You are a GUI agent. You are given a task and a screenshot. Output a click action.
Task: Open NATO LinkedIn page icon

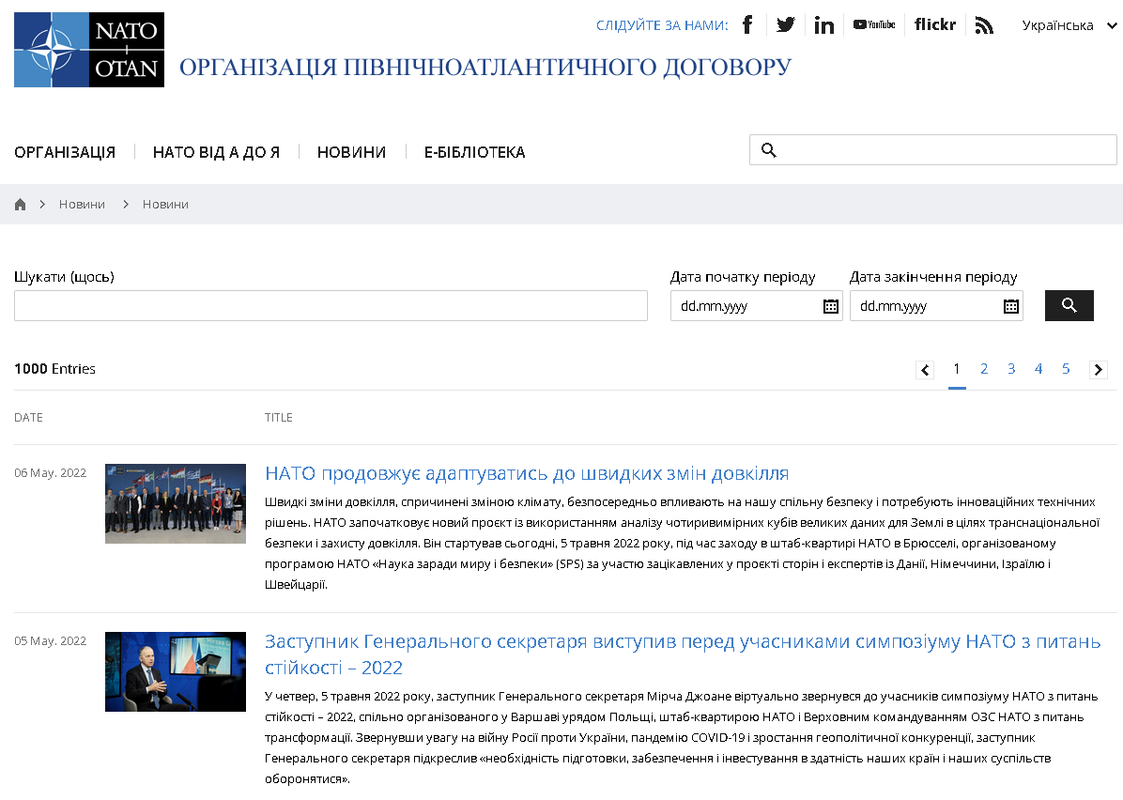pos(824,26)
